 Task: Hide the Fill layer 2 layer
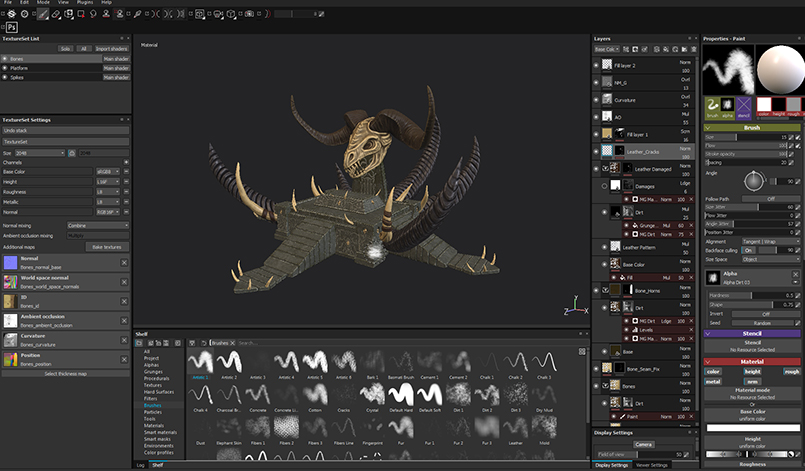click(x=596, y=65)
